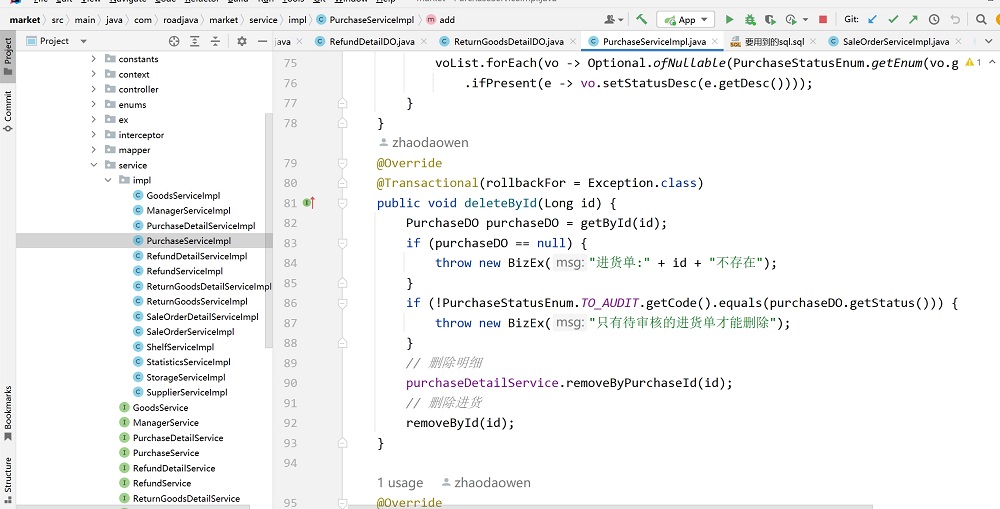Expand the enums folder
Image resolution: width=1000 pixels, height=509 pixels.
[94, 105]
